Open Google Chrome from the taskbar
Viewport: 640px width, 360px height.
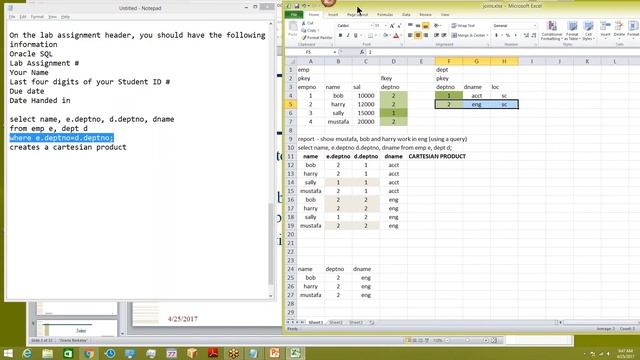pyautogui.click(x=89, y=353)
